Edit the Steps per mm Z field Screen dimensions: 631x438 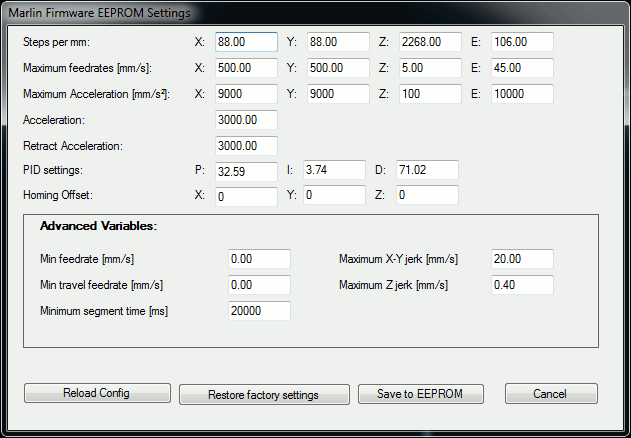[x=430, y=42]
